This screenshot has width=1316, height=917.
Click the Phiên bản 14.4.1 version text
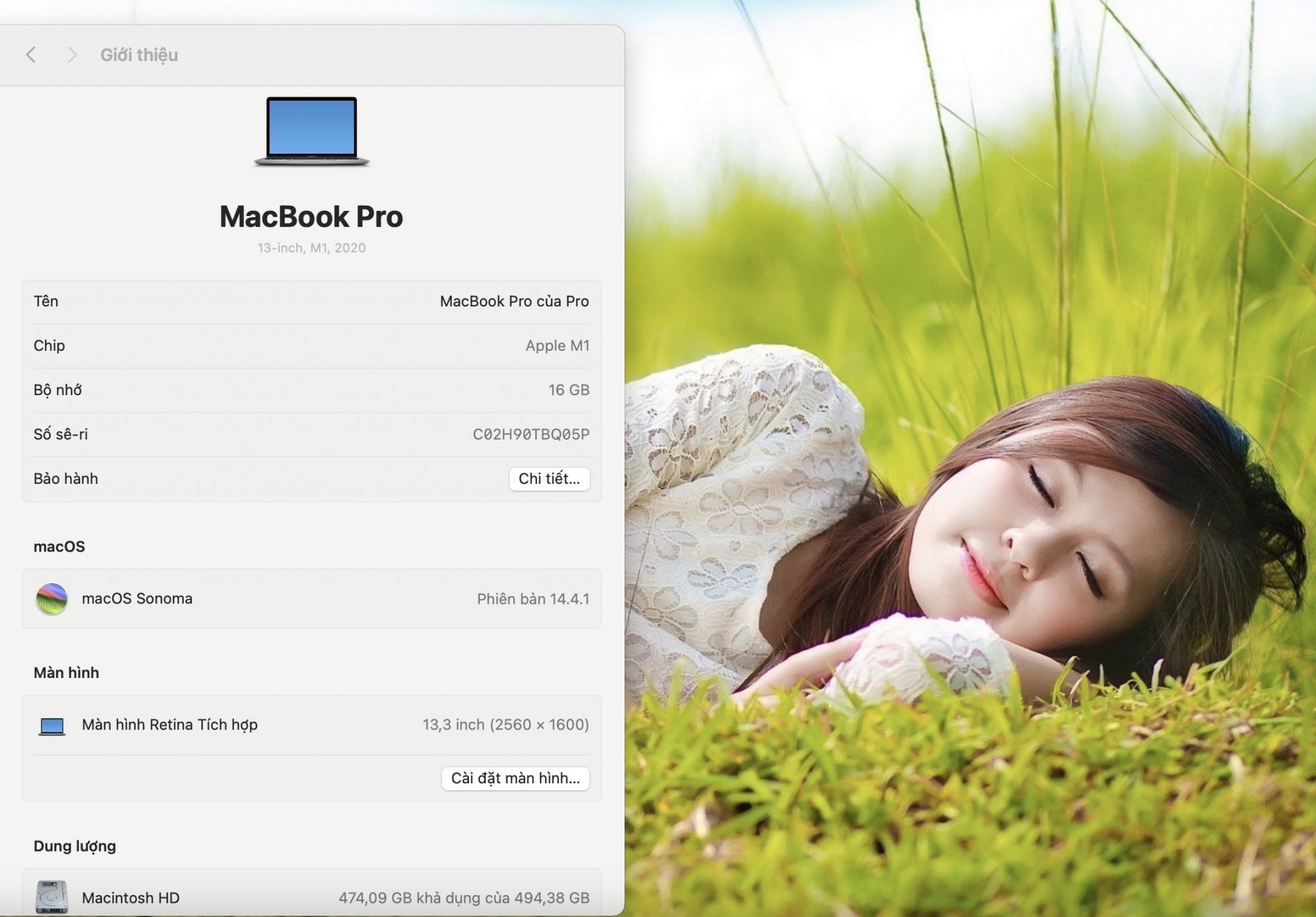click(x=533, y=599)
